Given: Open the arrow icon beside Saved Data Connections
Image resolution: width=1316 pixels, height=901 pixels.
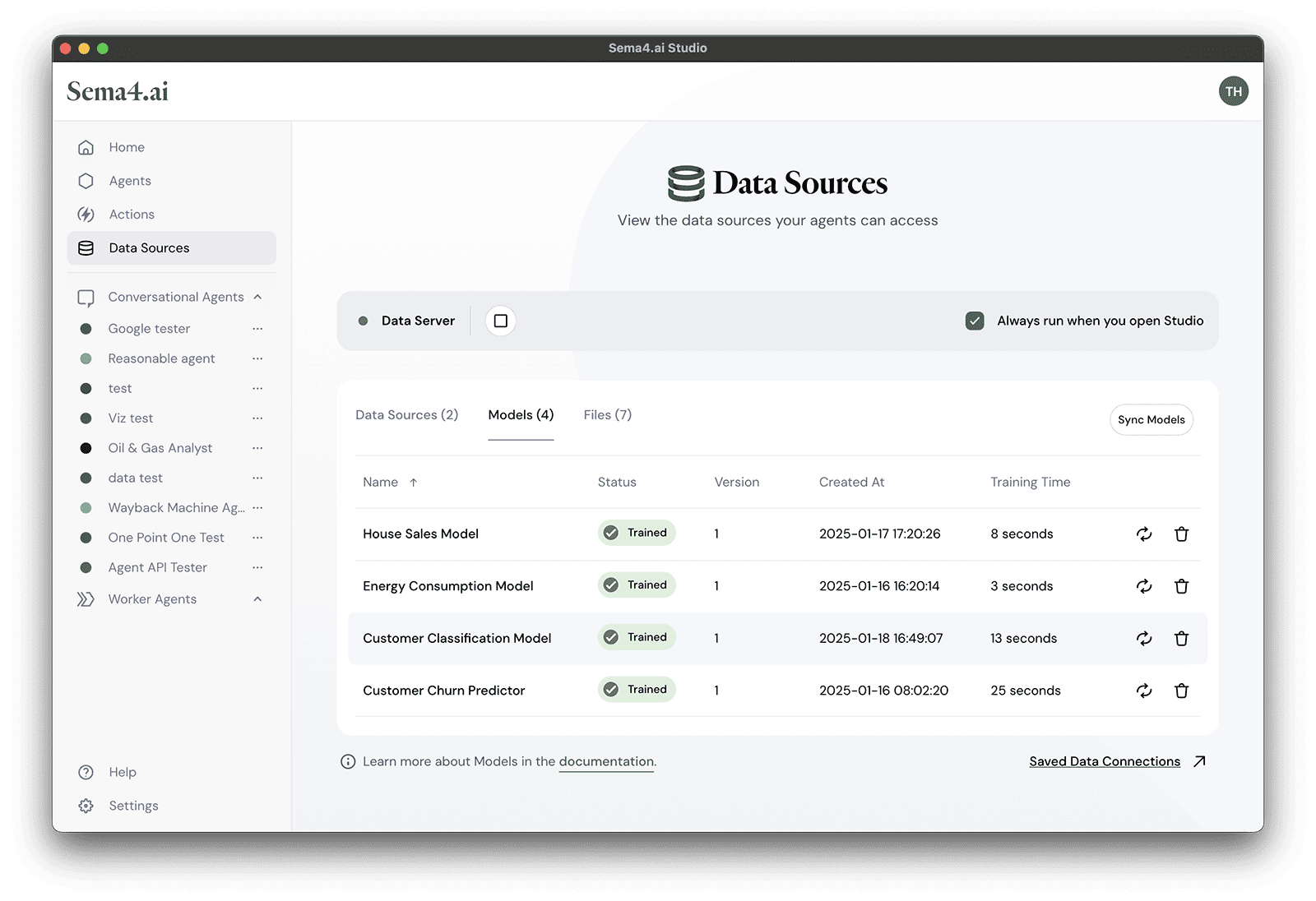Looking at the screenshot, I should (1199, 761).
